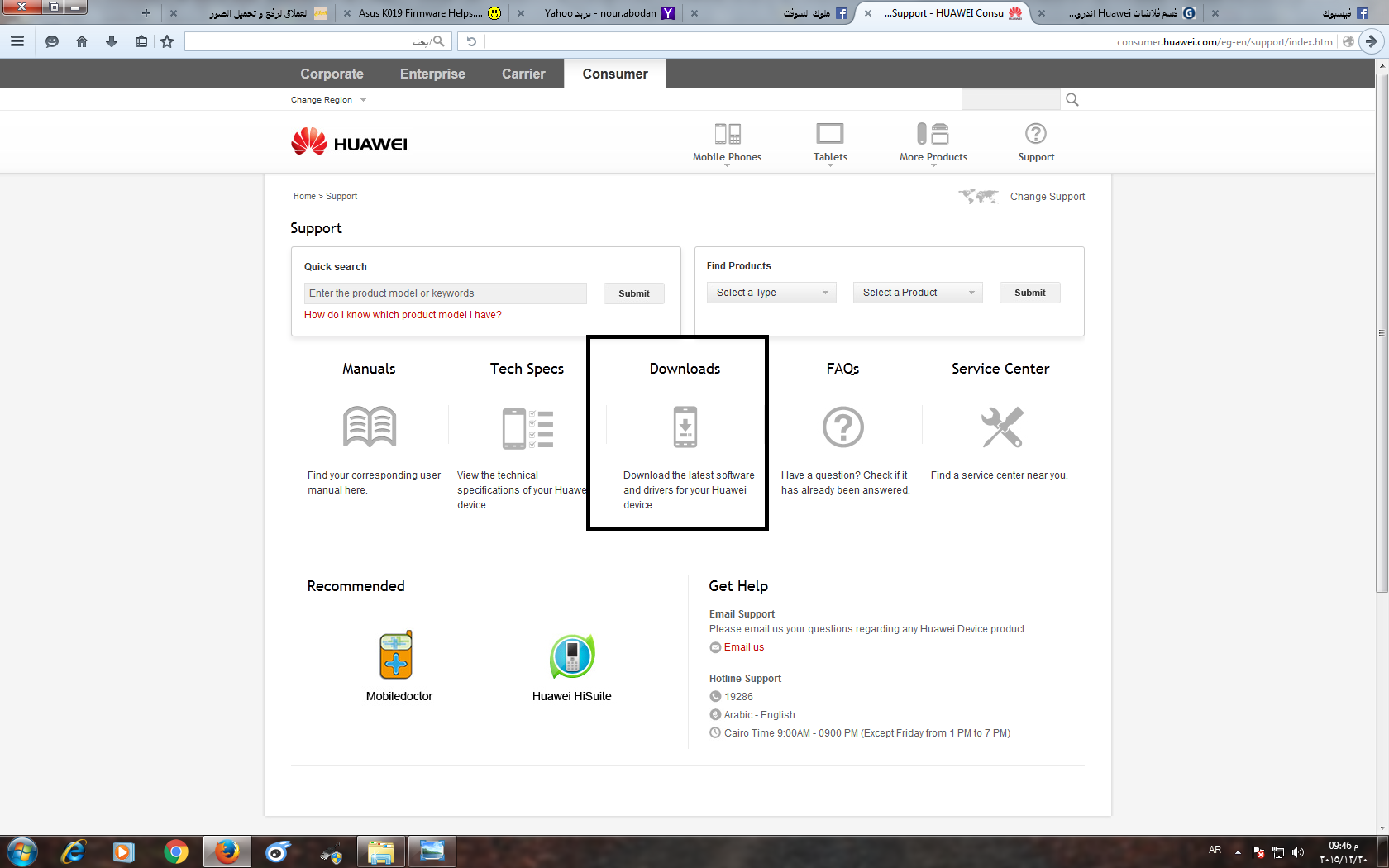Screen dimensions: 1389x868
Task: Expand the Select a Product dropdown
Action: (918, 293)
